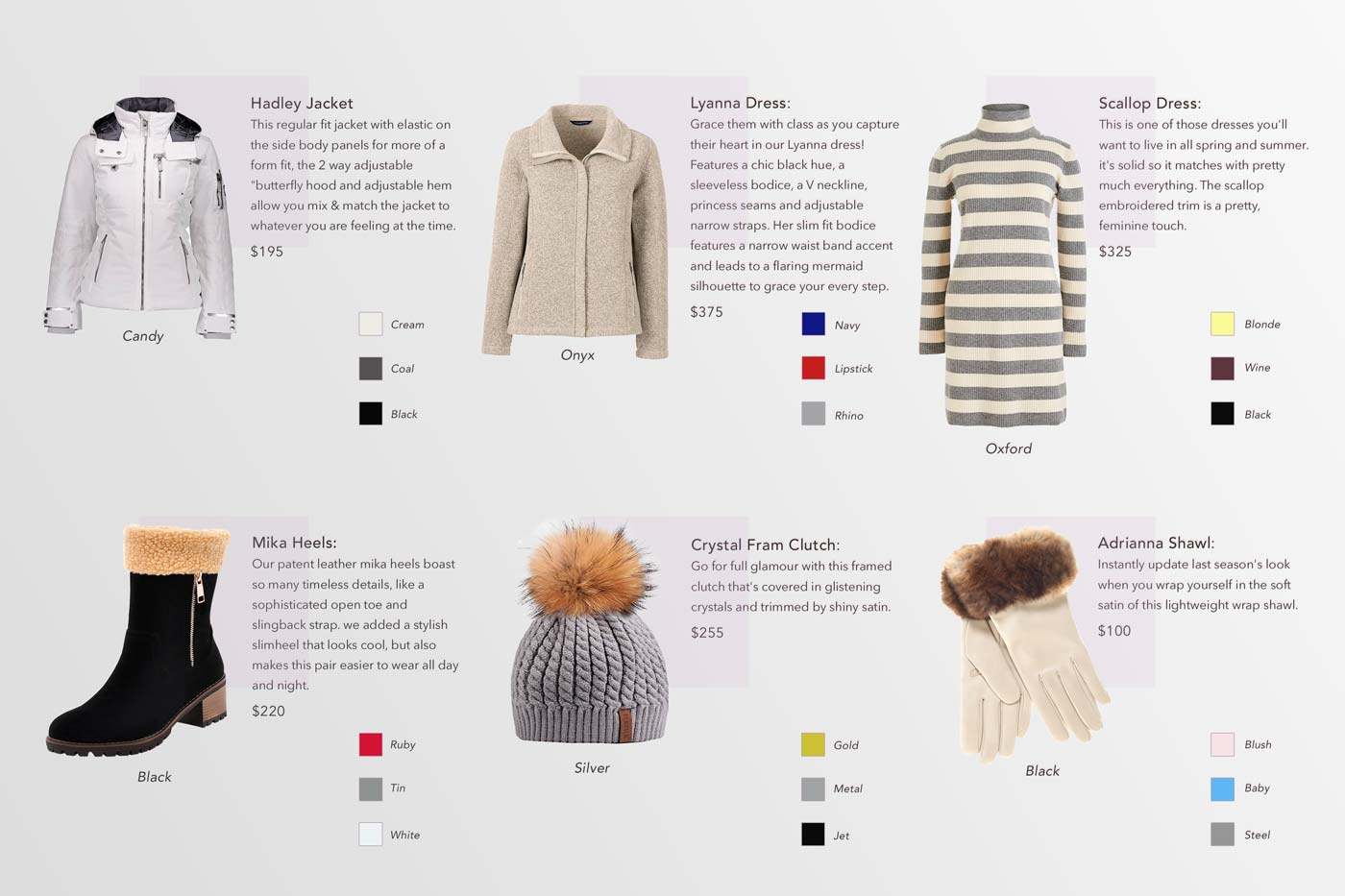Click the Adrianna Shawl title
1345x896 pixels.
click(1156, 543)
